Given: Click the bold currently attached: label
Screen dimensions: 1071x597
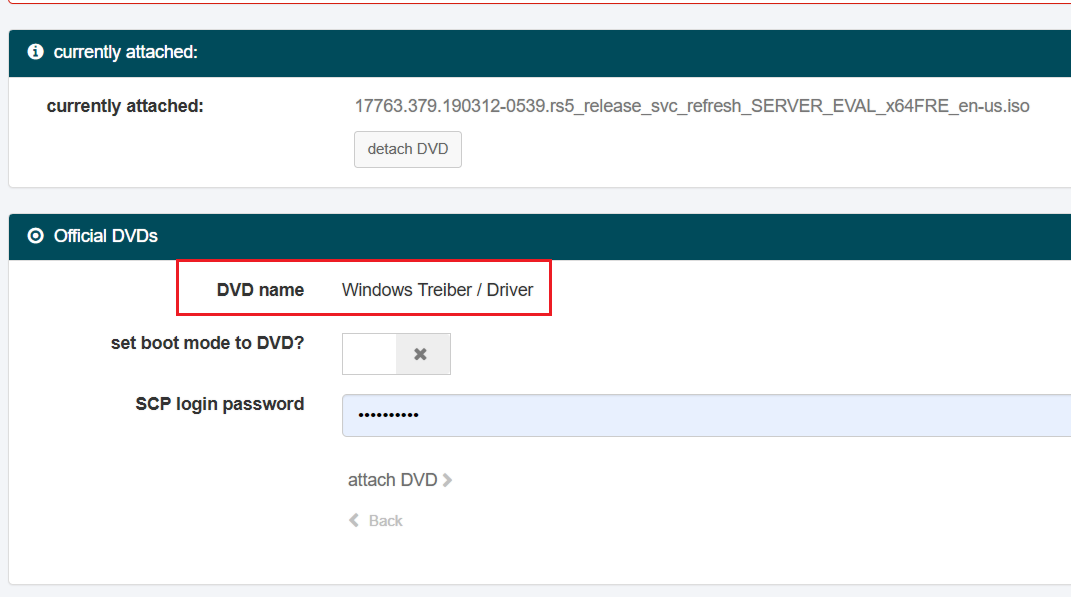Looking at the screenshot, I should click(125, 106).
